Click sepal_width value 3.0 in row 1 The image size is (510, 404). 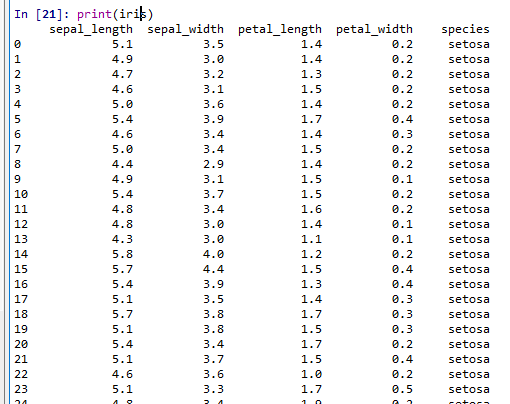coord(214,59)
